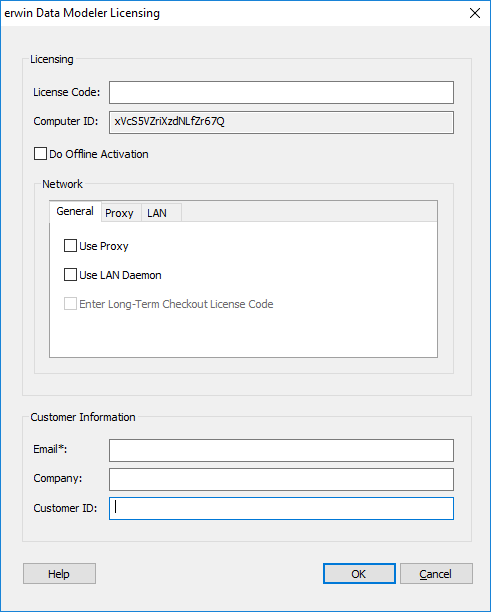
Task: Click the erwin Data Modeler Licensing title bar
Action: pyautogui.click(x=234, y=13)
